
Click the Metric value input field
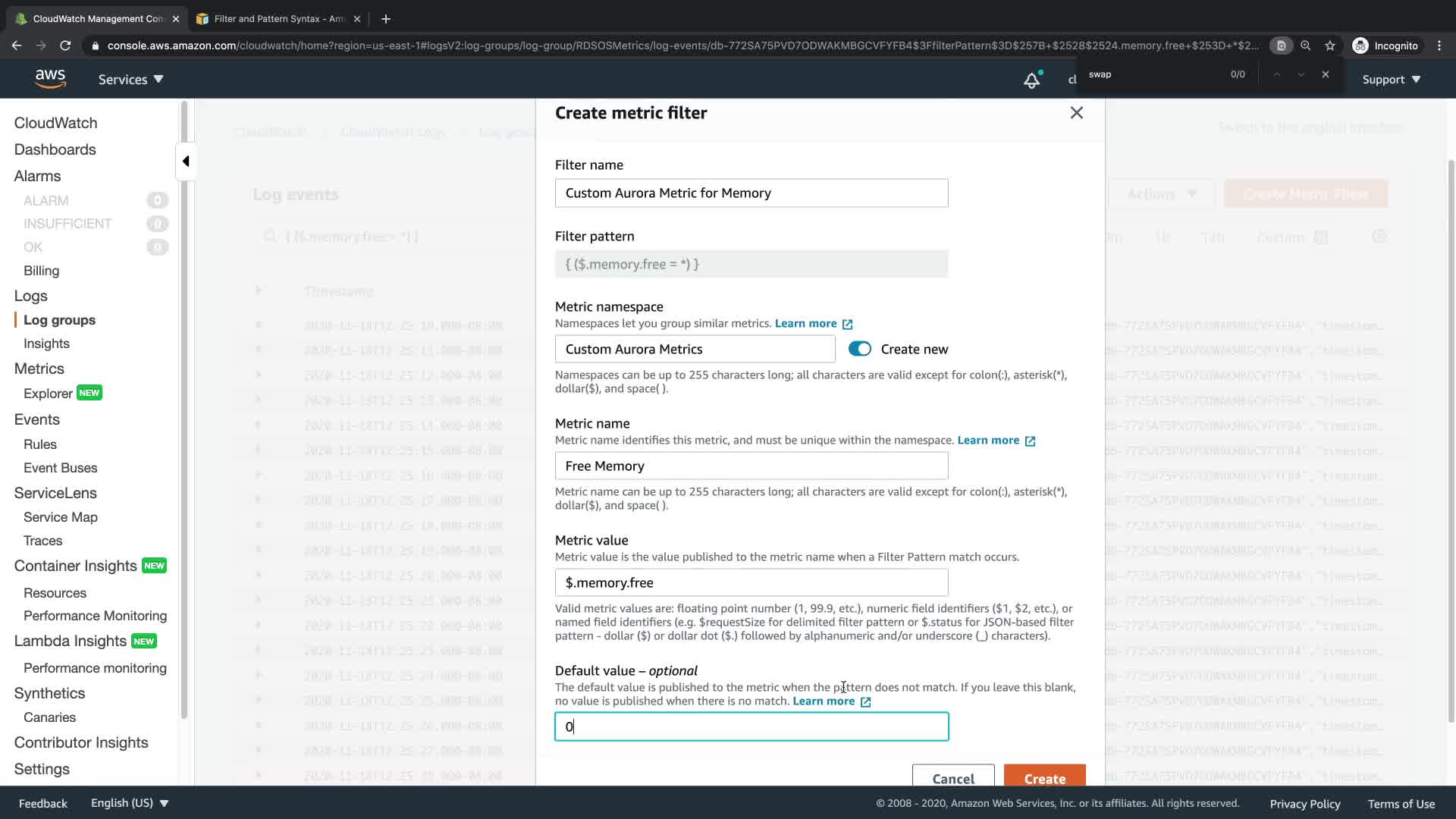[x=751, y=582]
